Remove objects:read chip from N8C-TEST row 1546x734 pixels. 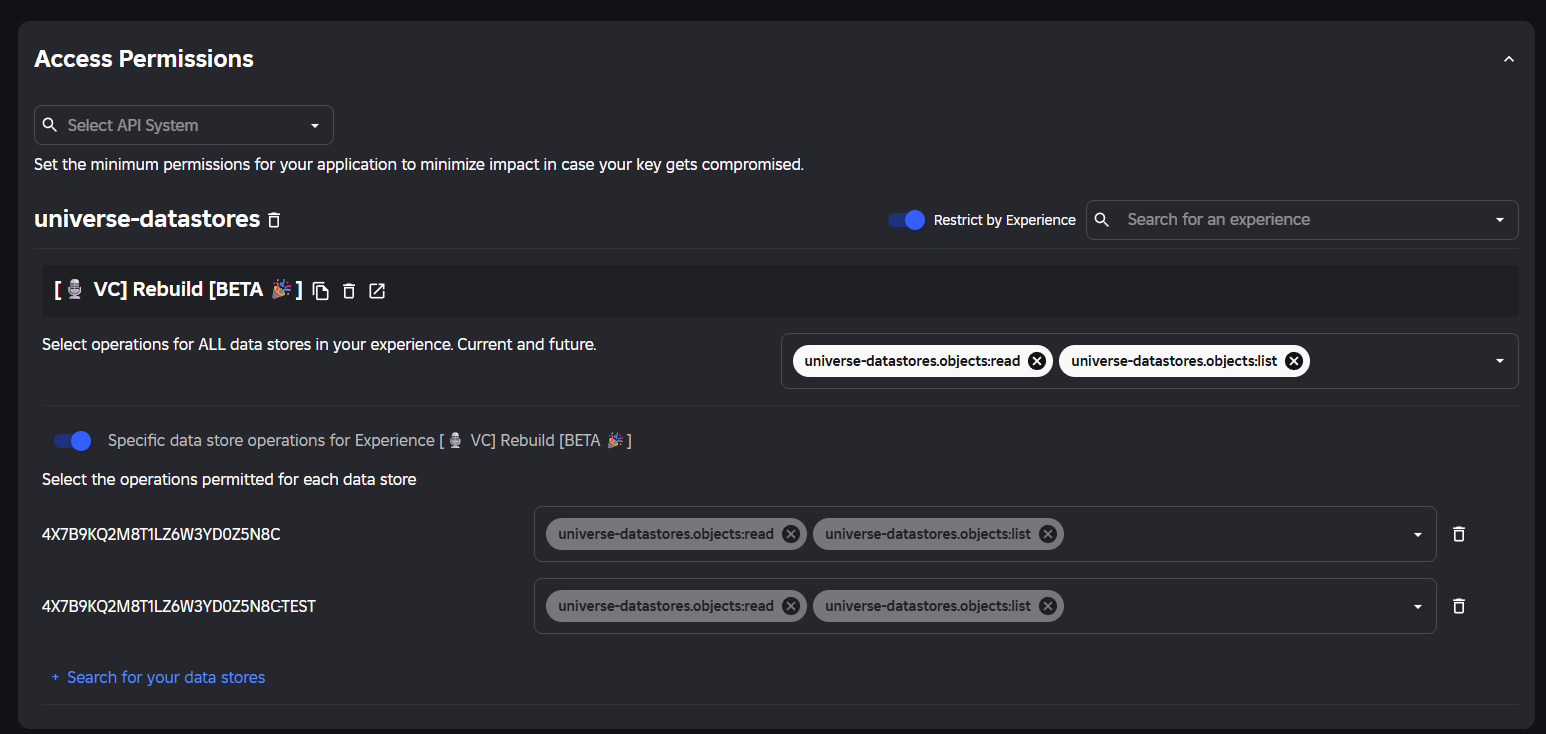791,606
